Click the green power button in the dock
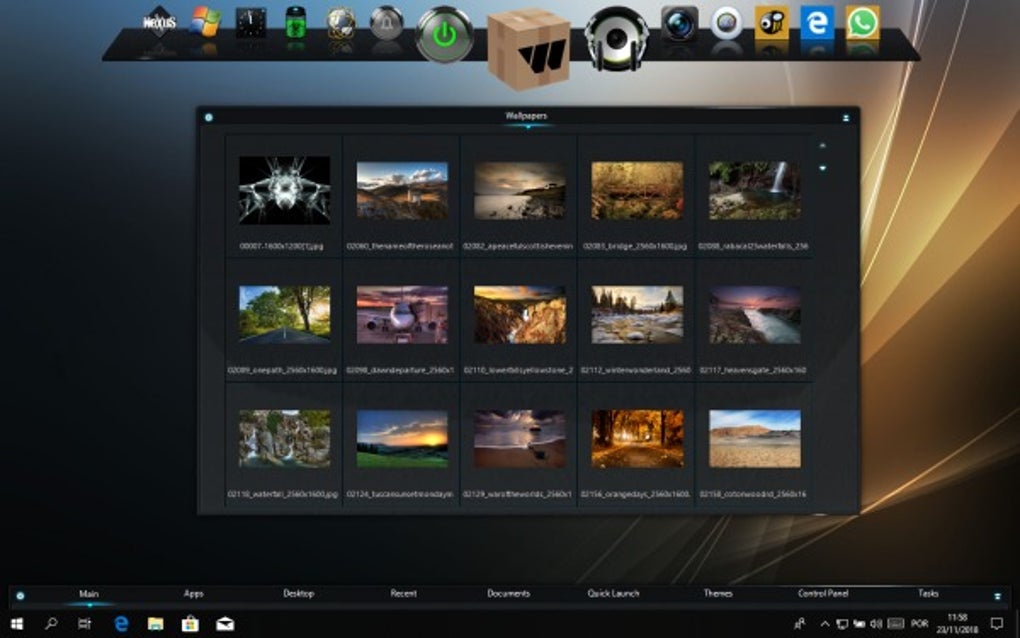Screen dimensions: 1020x638 pos(445,34)
